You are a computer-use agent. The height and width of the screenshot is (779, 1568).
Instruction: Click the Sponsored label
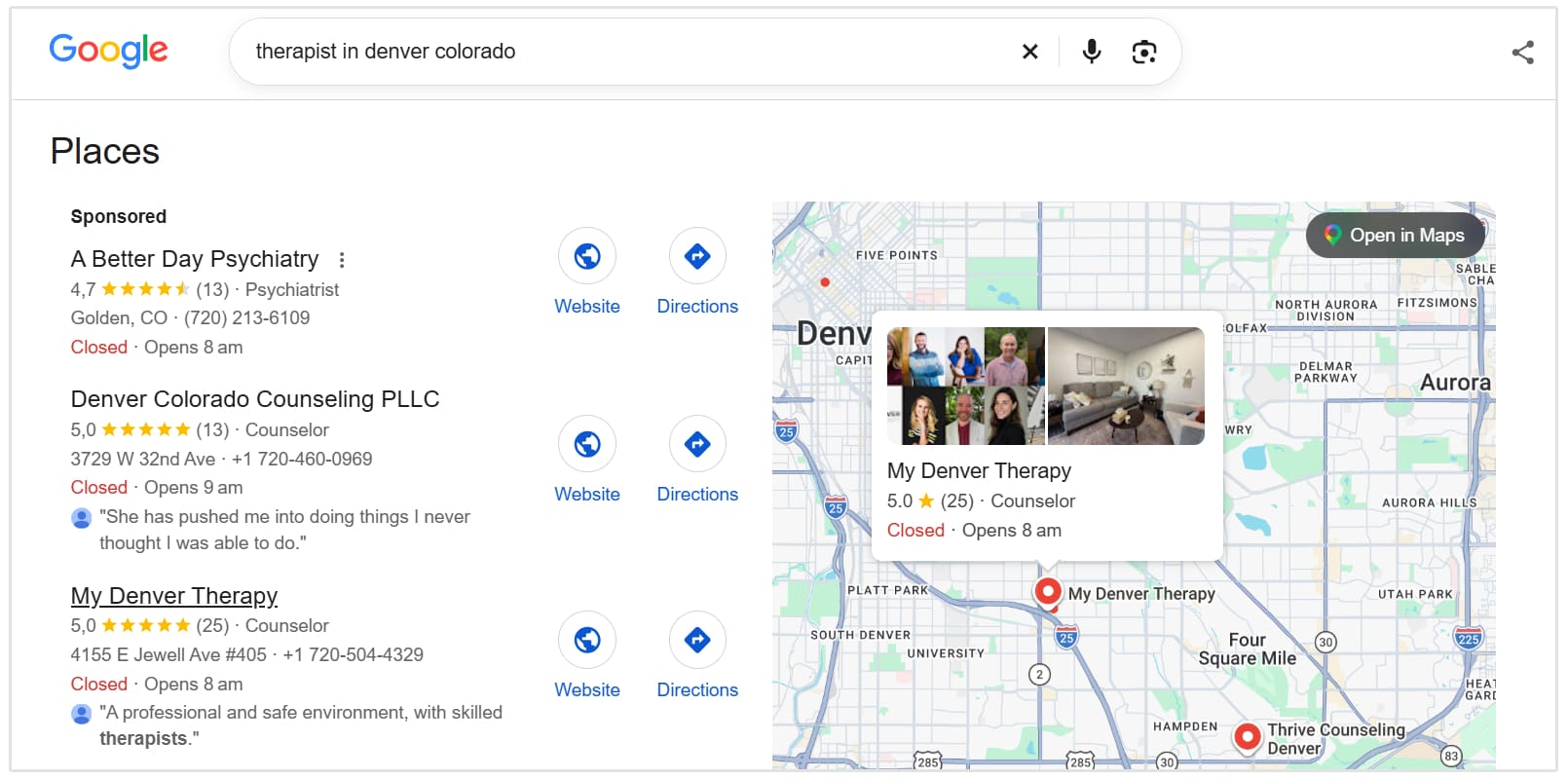[119, 216]
